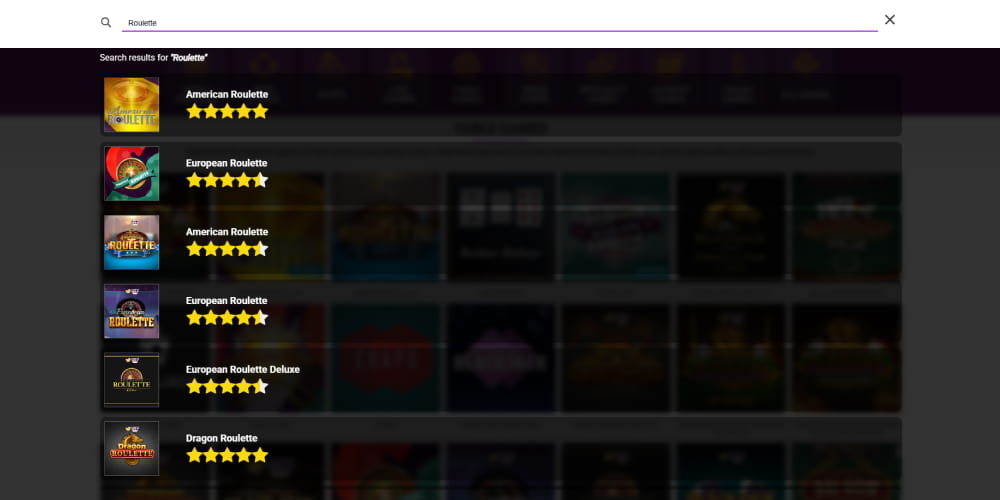Viewport: 1000px width, 500px height.
Task: Close the search overlay with X
Action: tap(890, 20)
